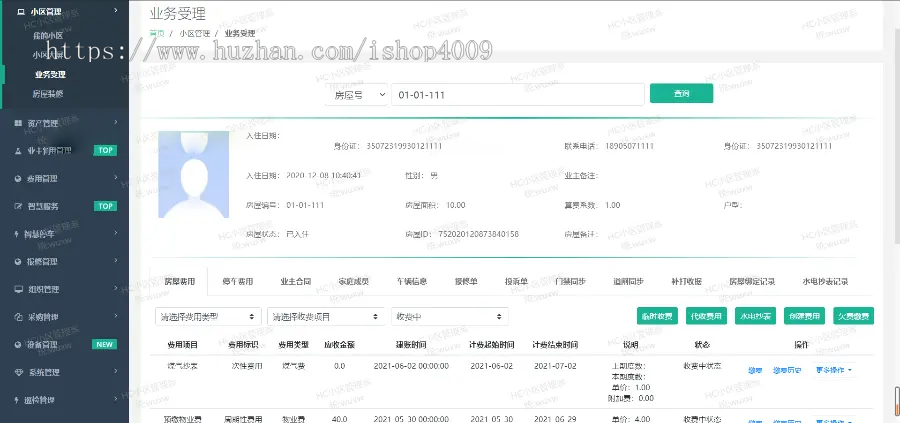Switch to the 家庭成员 tab

coord(354,282)
